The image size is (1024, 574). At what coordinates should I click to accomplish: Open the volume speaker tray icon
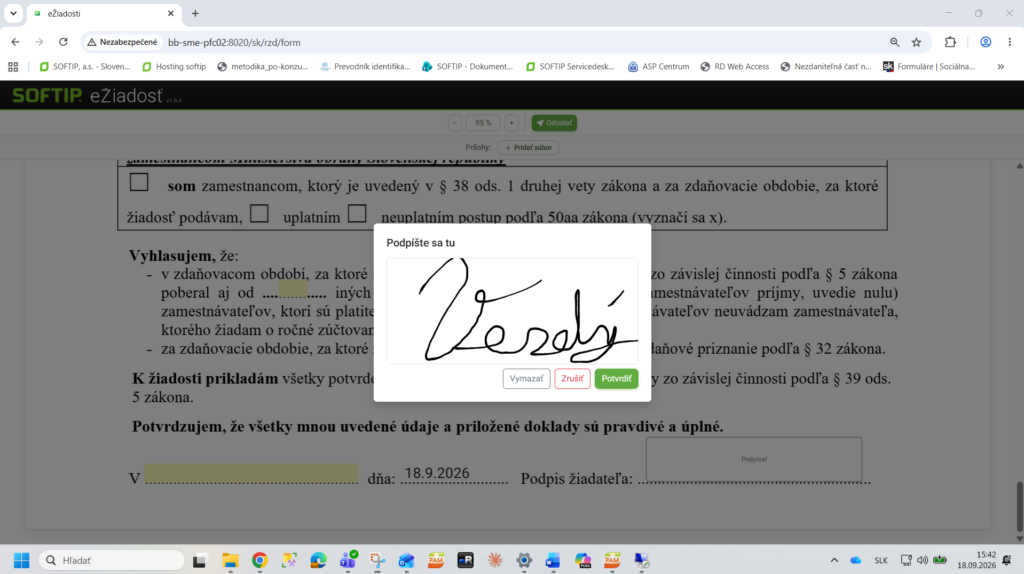922,560
